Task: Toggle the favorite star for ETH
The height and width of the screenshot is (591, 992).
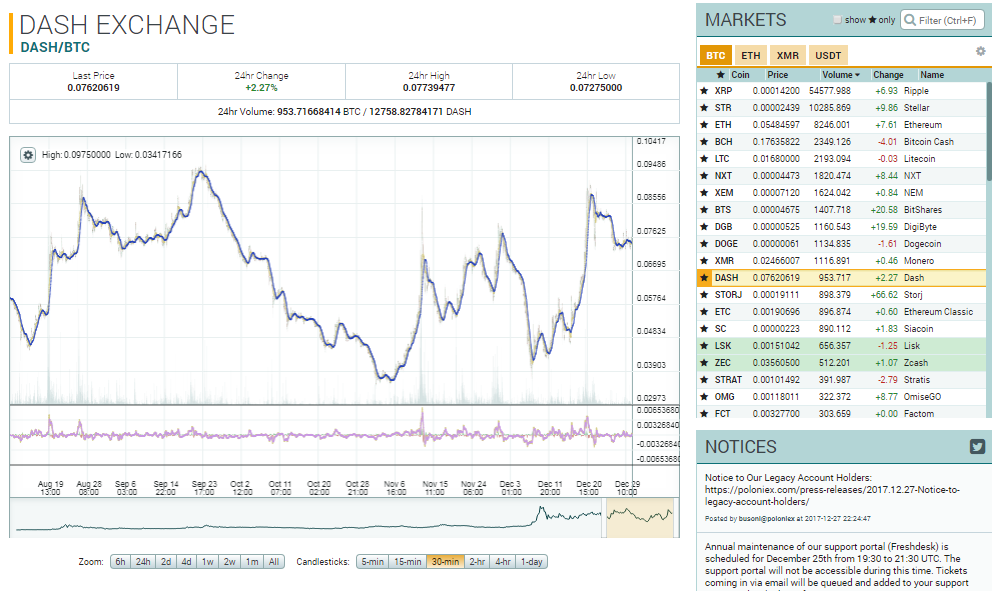Action: 704,125
